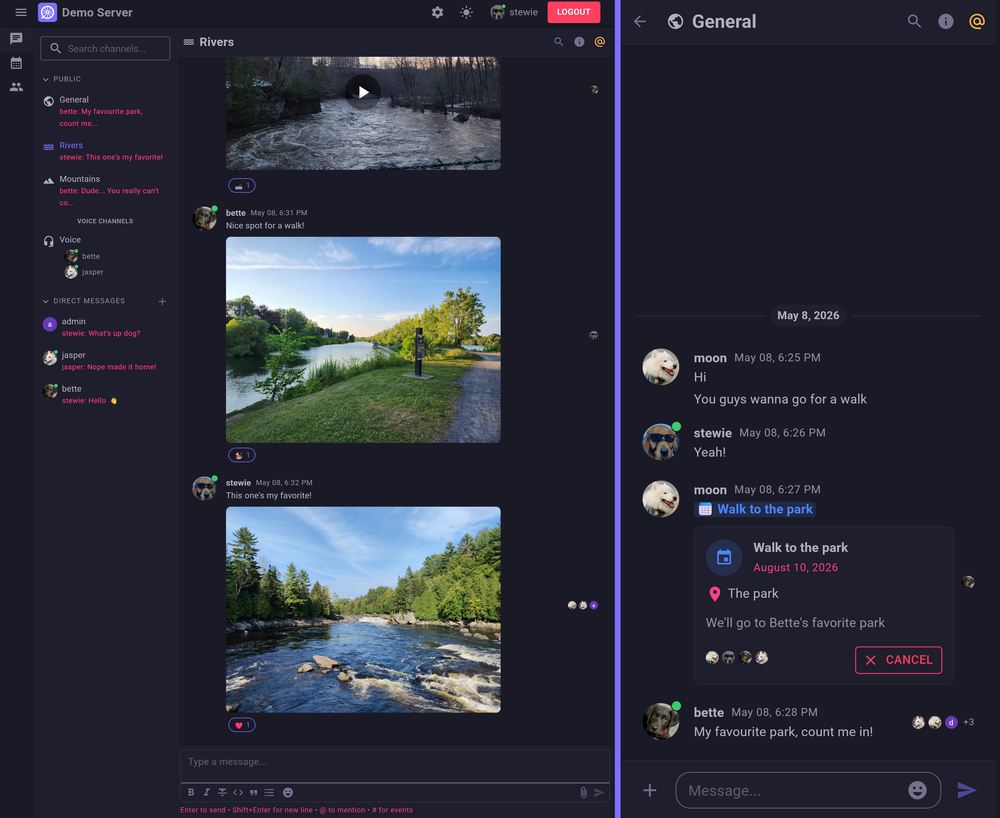Click stewie's avatar beside 'This one's my favorite!'
Screen dimensions: 1000x818
(x=205, y=488)
